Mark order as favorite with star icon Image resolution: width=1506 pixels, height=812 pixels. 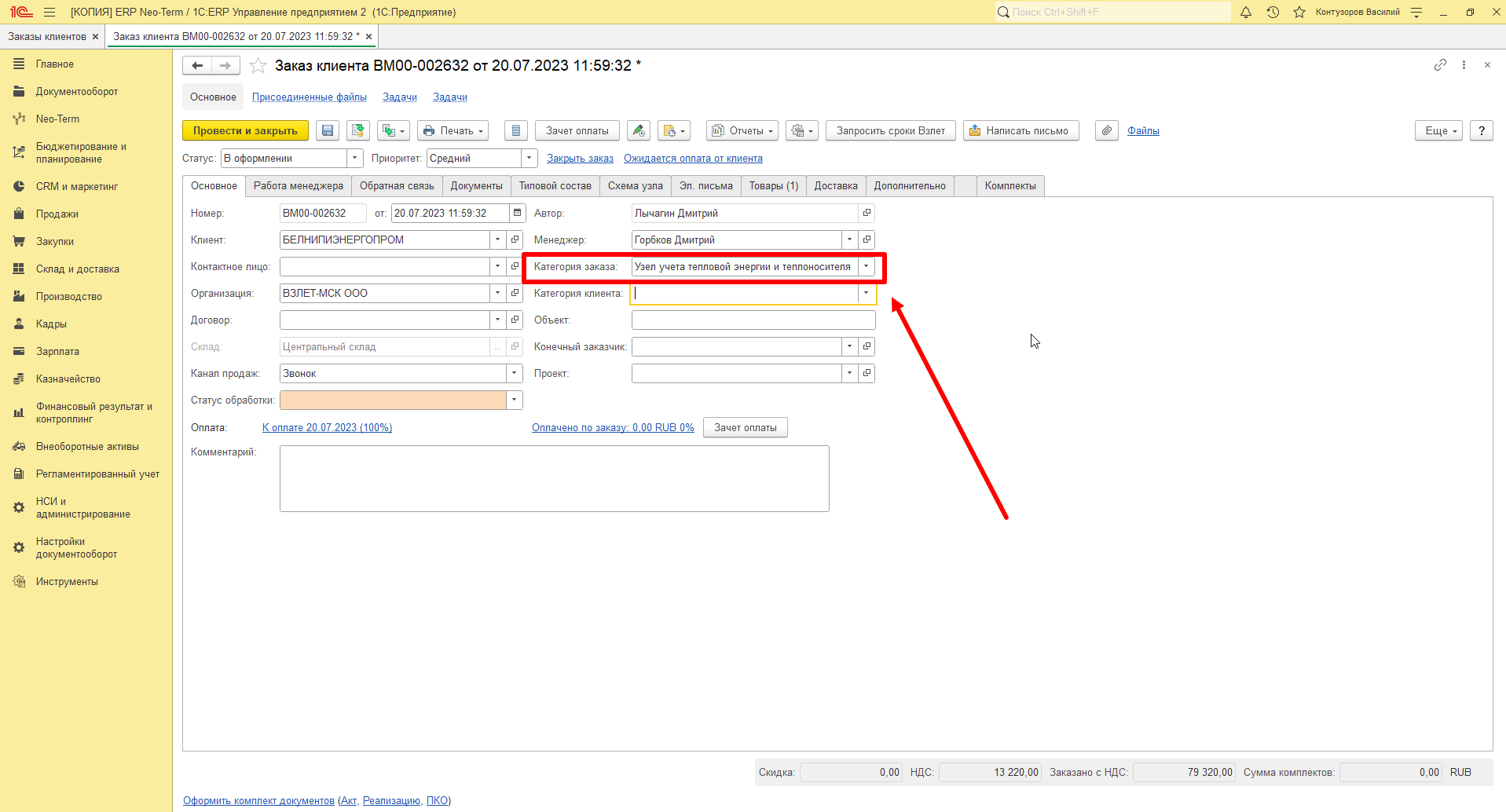(258, 66)
